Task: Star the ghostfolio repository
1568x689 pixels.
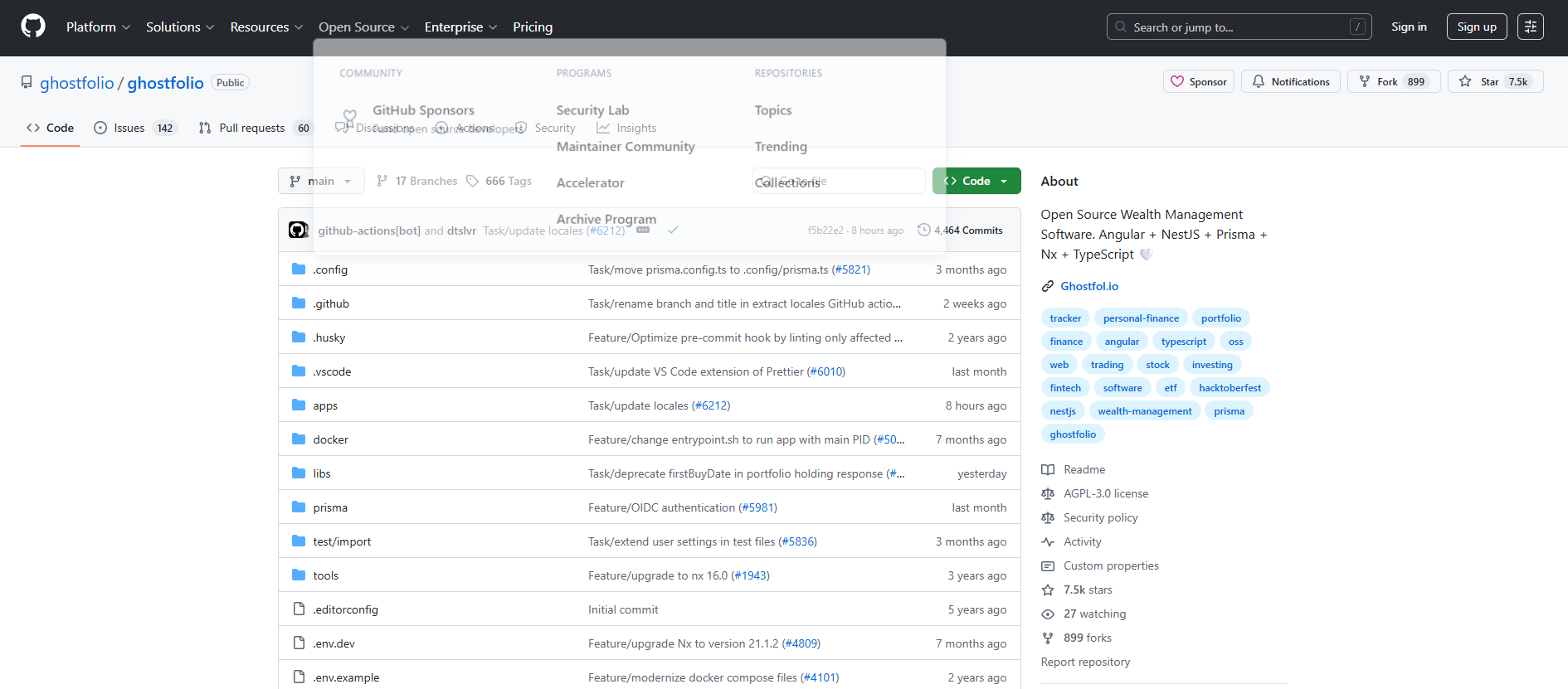Action: click(1496, 81)
